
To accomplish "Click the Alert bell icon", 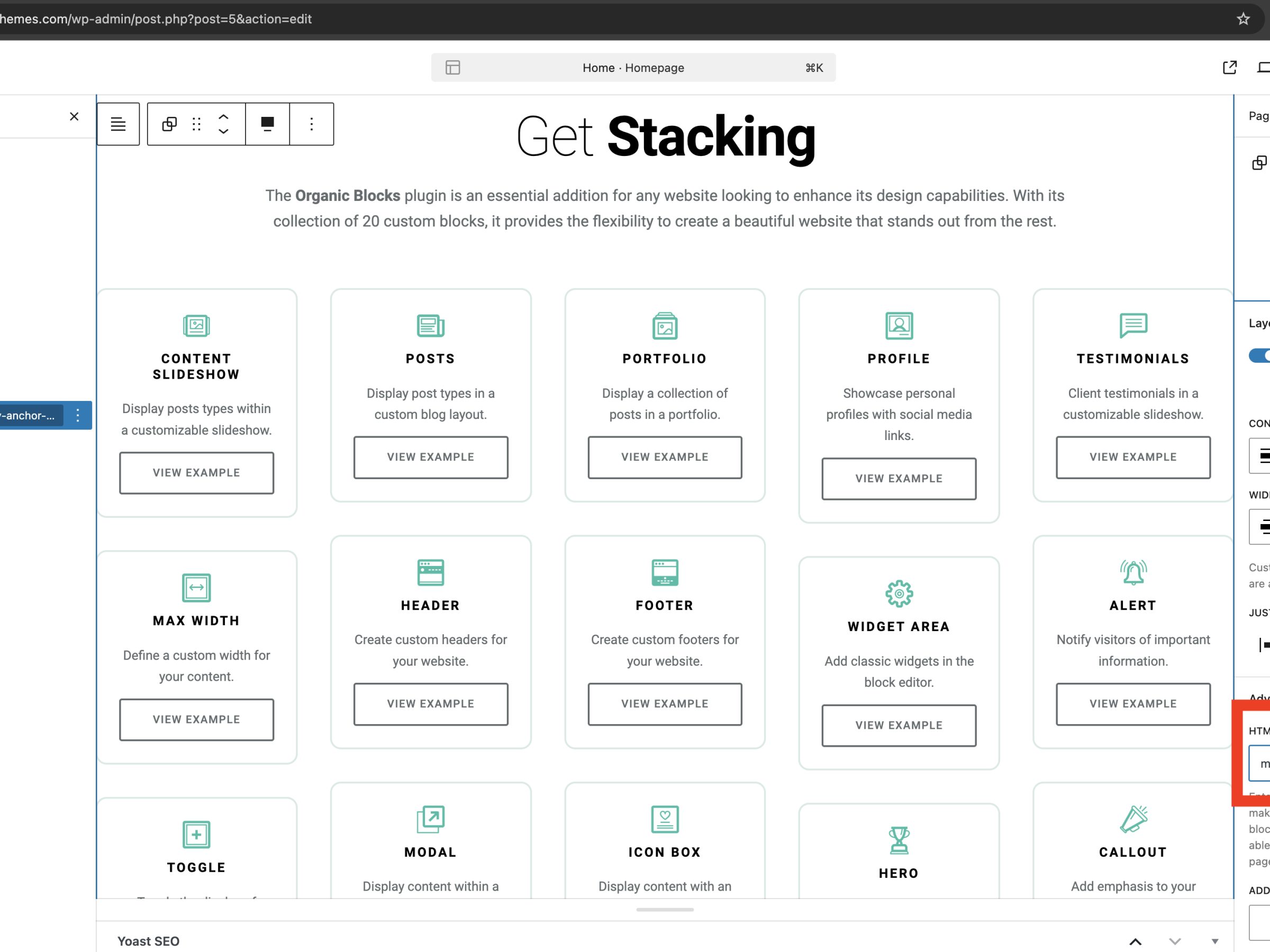I will 1133,572.
